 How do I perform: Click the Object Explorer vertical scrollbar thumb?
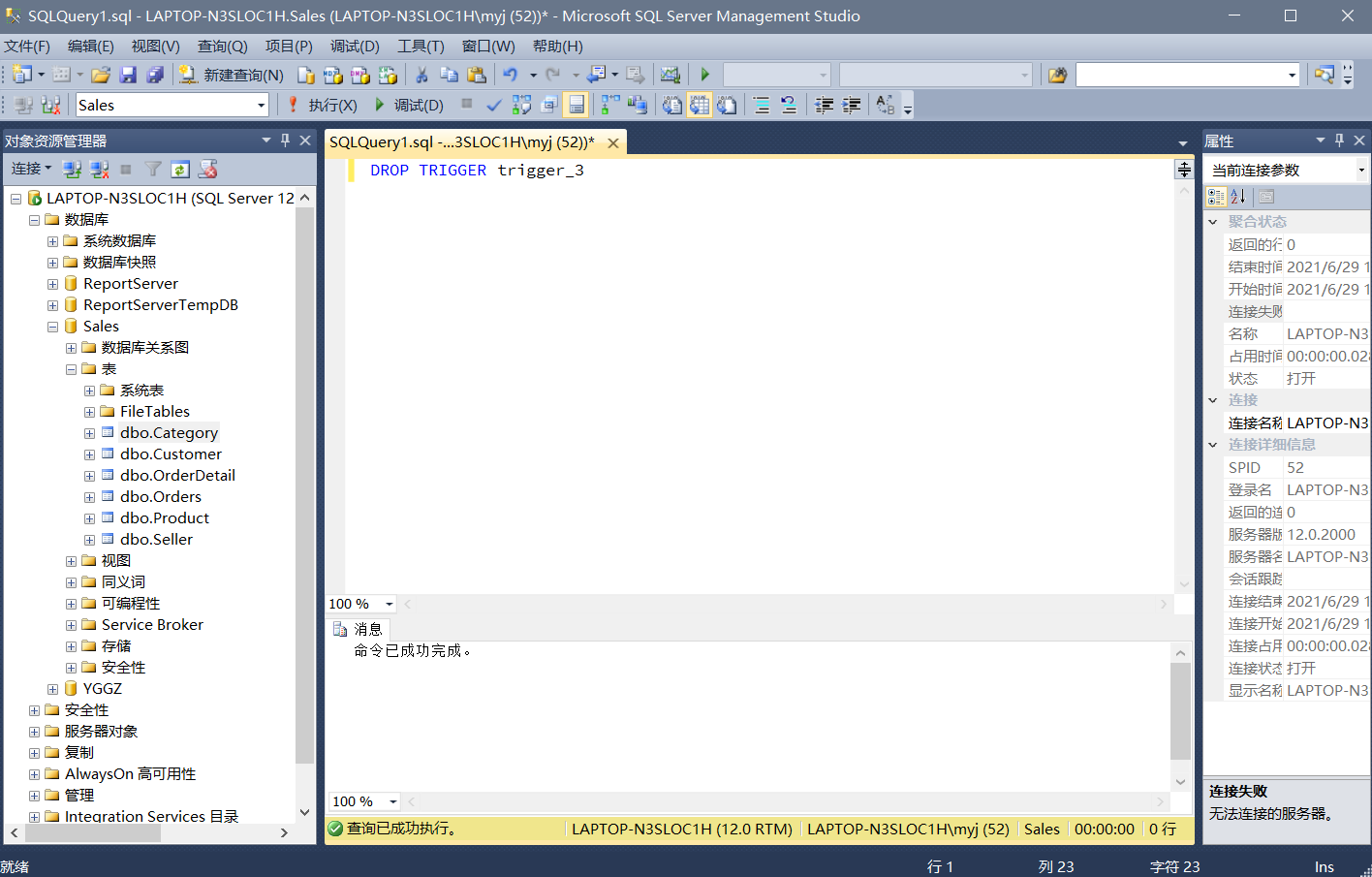point(305,485)
